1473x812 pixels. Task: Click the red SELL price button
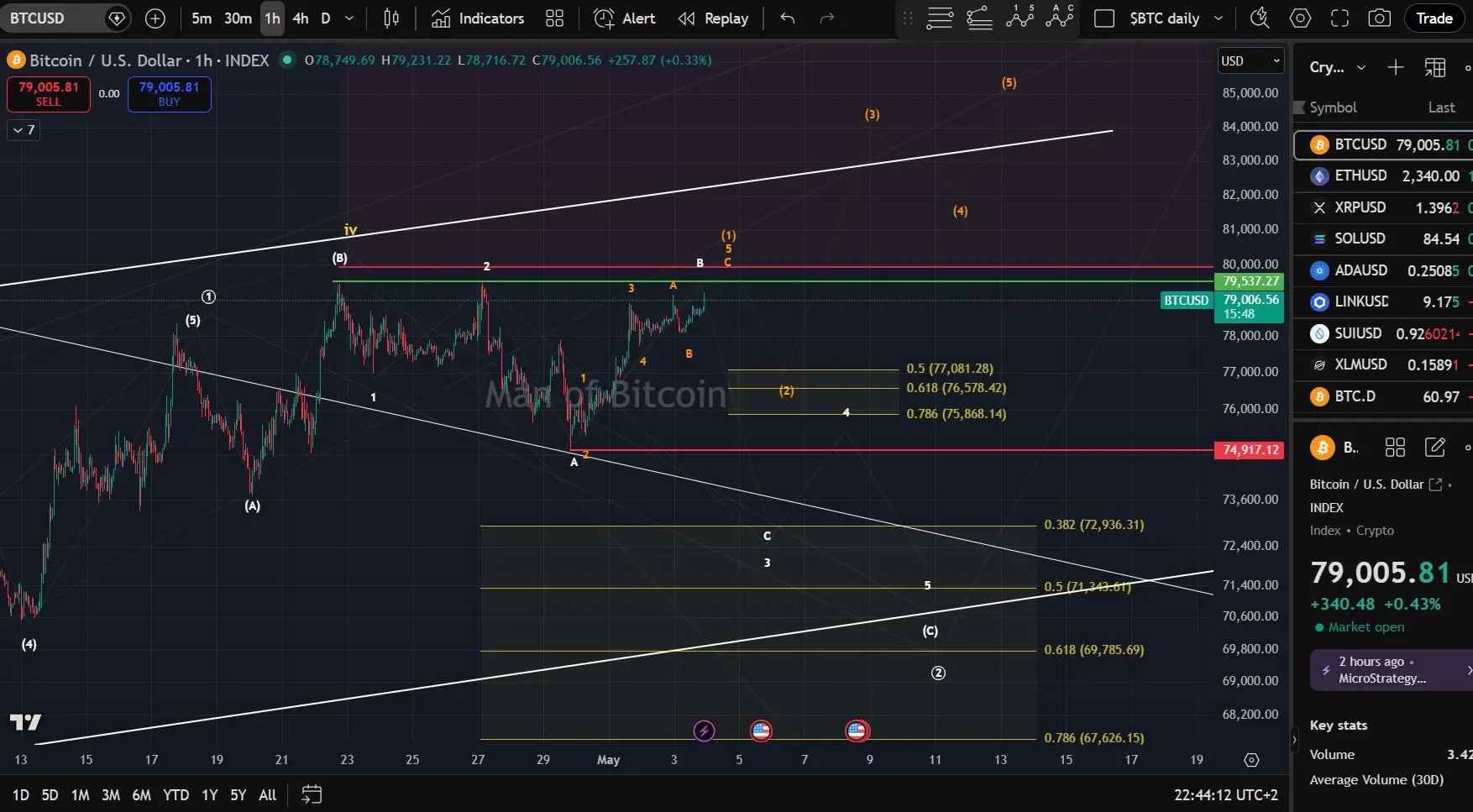pyautogui.click(x=49, y=94)
